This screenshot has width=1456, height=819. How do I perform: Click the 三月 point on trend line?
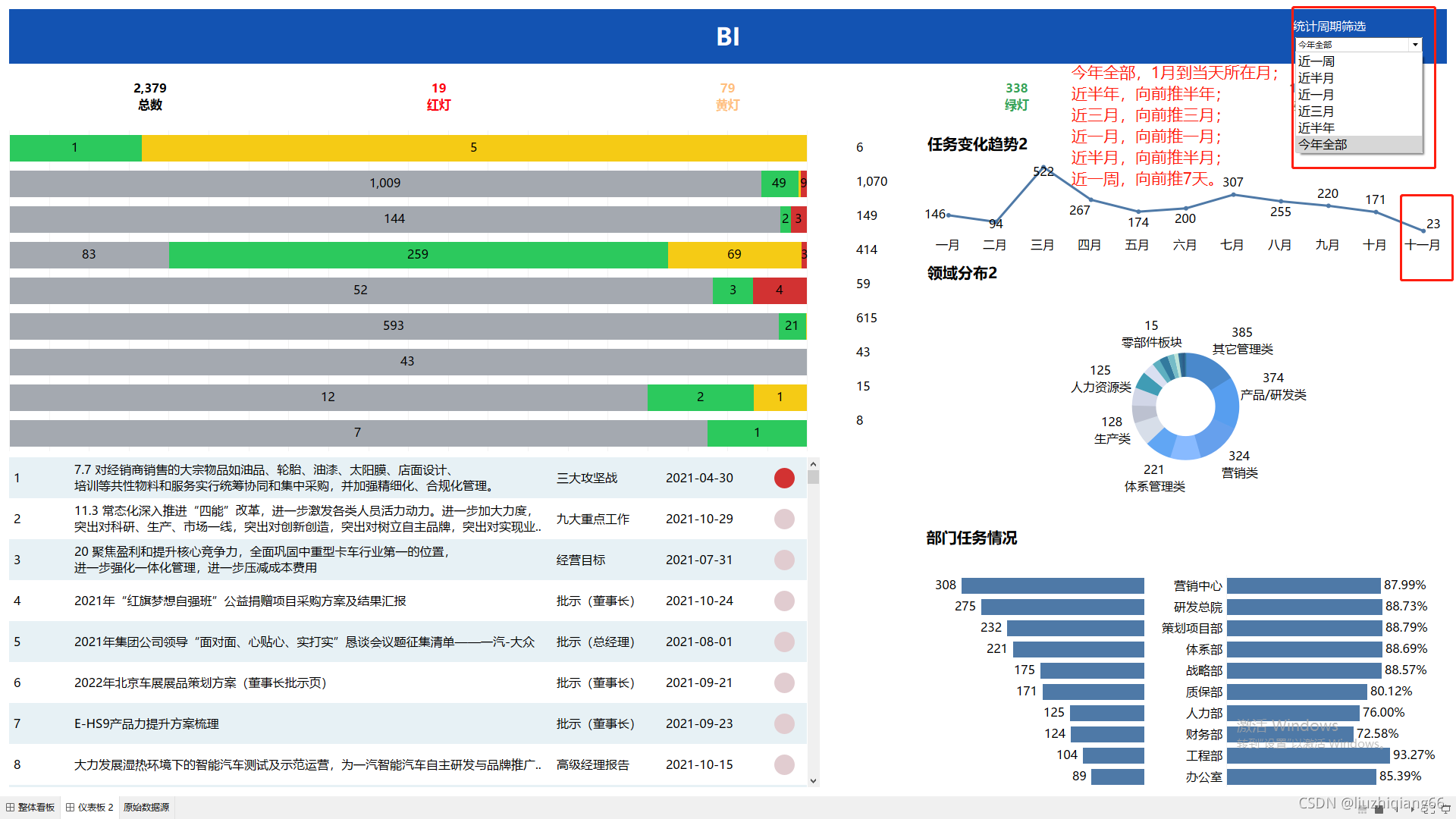[x=1043, y=168]
